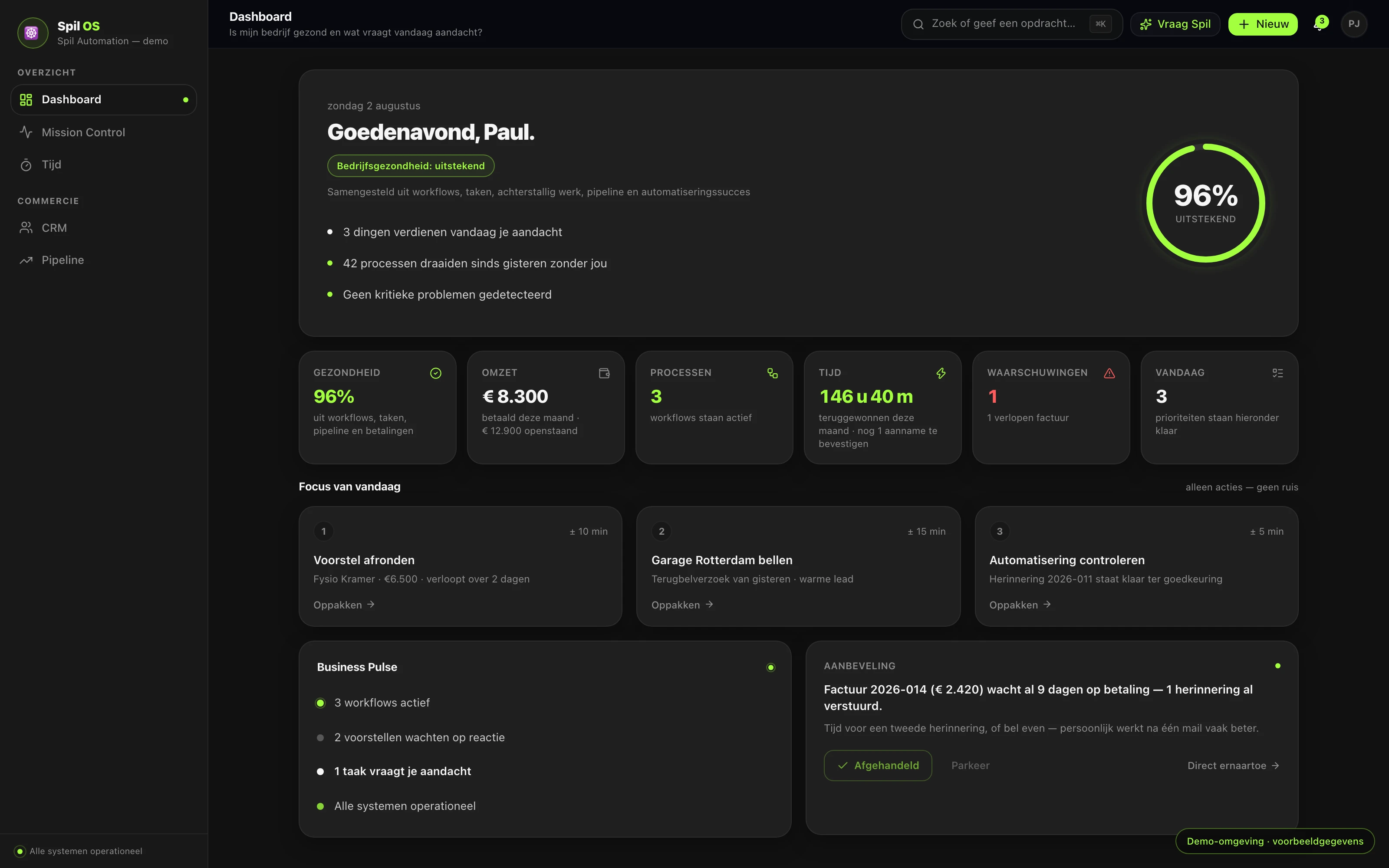Click the Business Pulse live status dot
Screen dimensions: 1389x868
[x=771, y=667]
